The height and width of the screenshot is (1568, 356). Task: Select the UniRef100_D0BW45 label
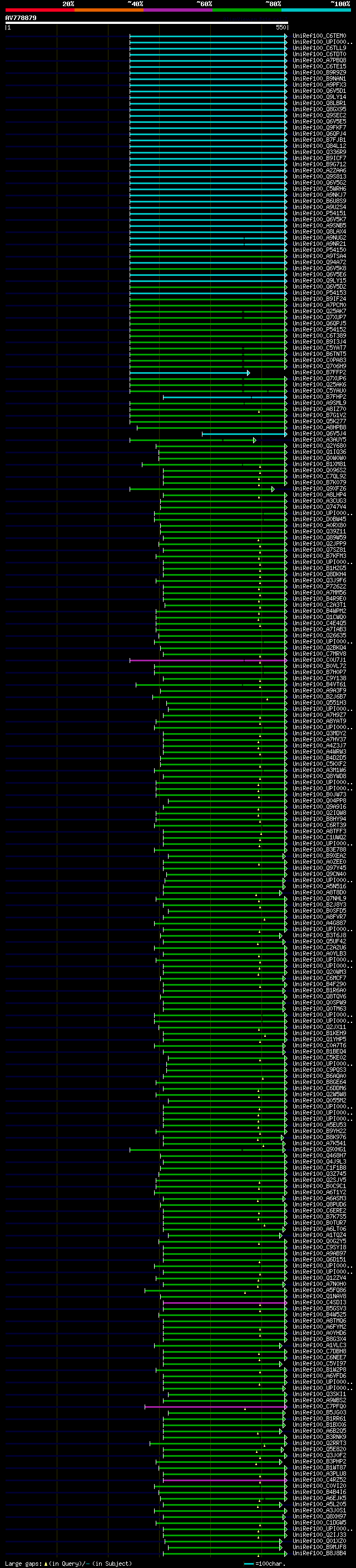(x=319, y=519)
